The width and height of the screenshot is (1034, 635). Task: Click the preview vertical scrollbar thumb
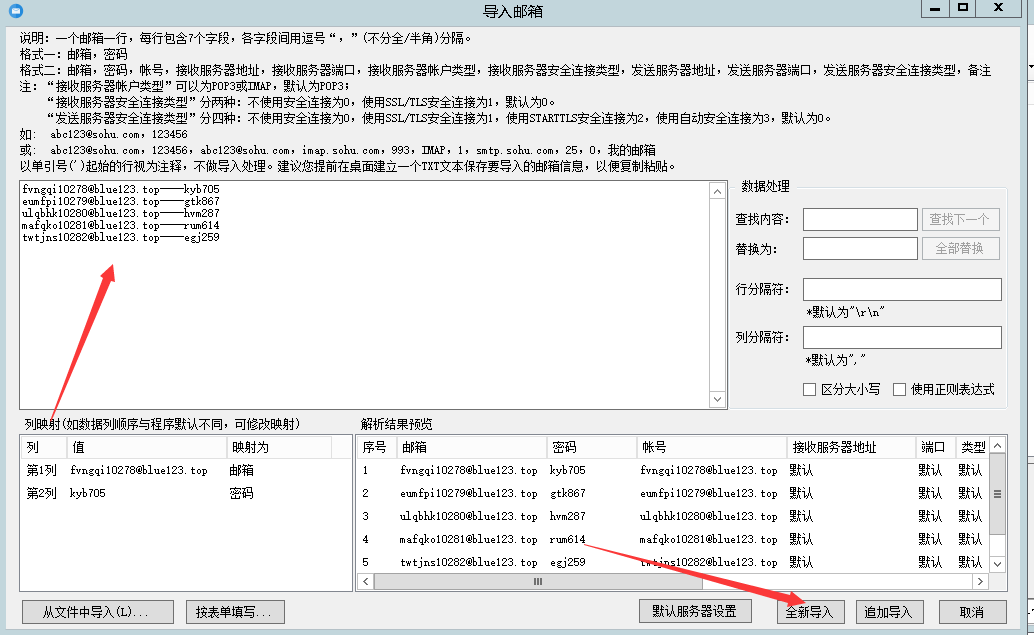pos(998,494)
